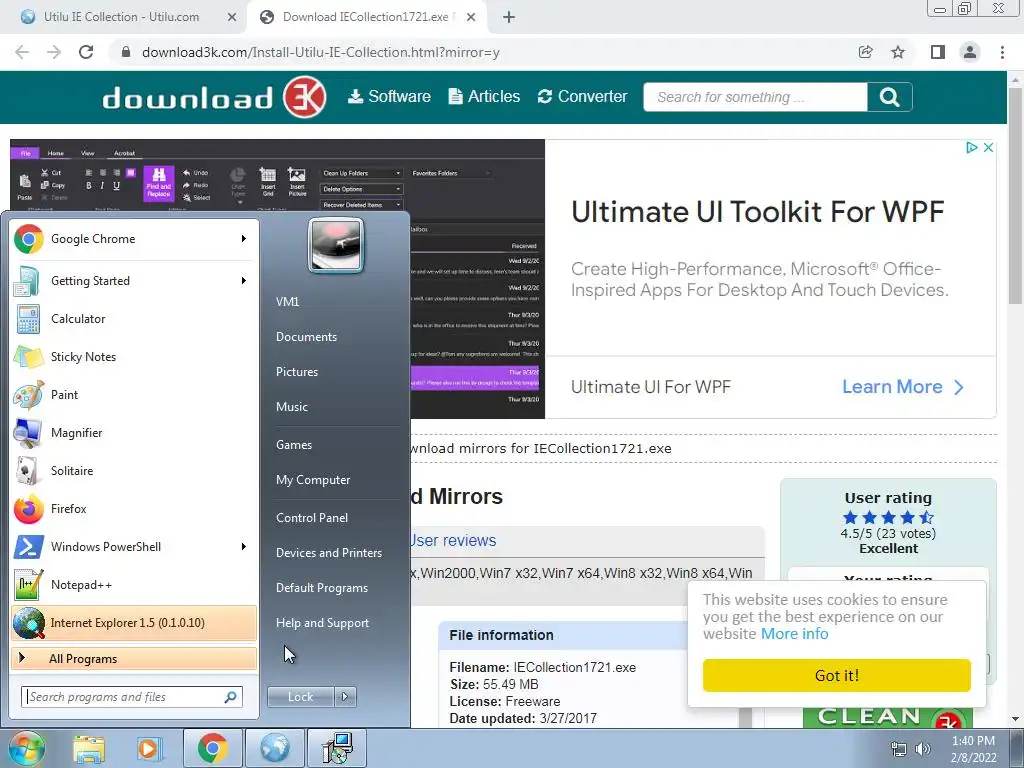Open media player taskbar icon

(x=149, y=748)
